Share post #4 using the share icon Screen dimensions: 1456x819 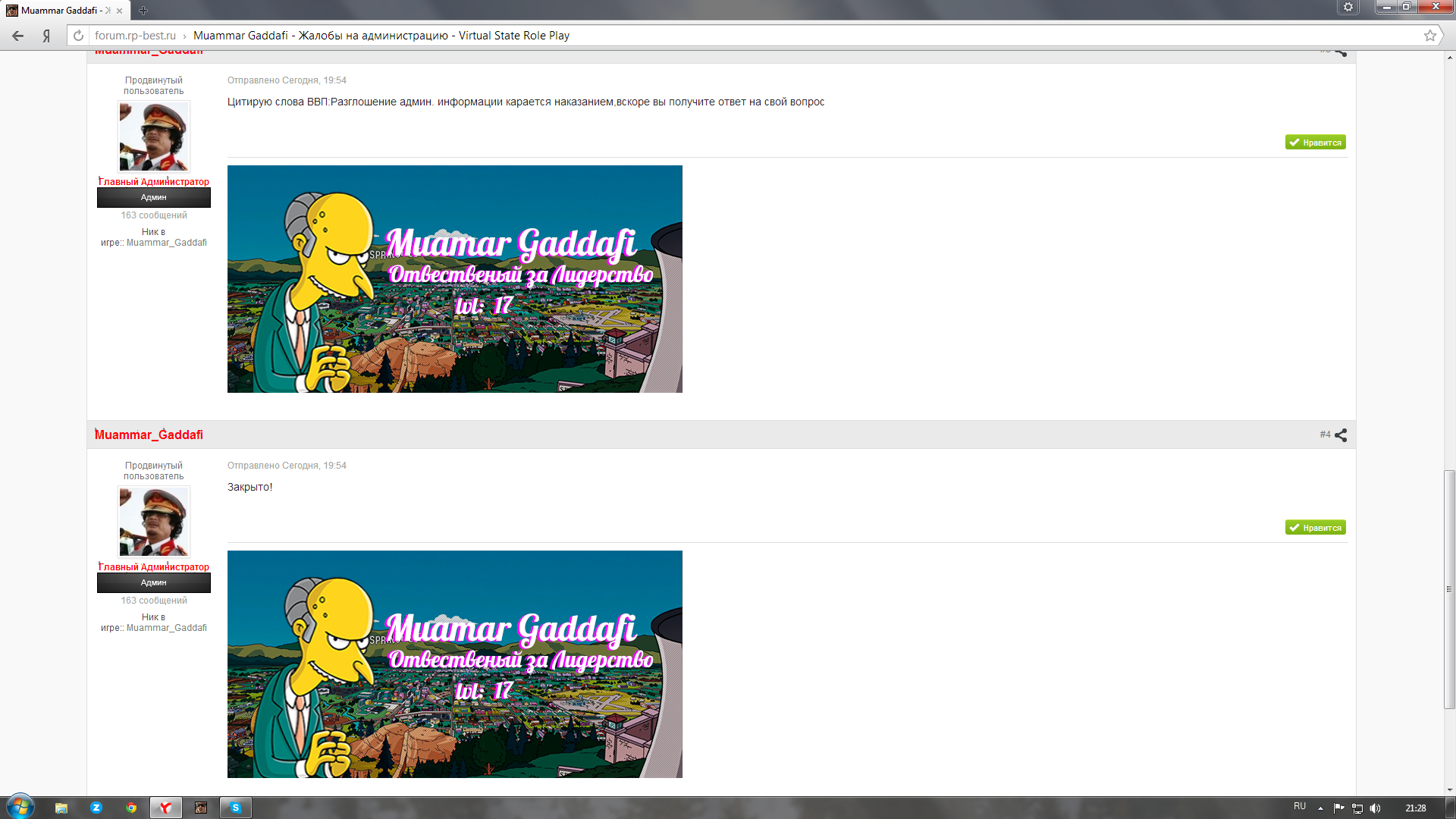[1341, 435]
